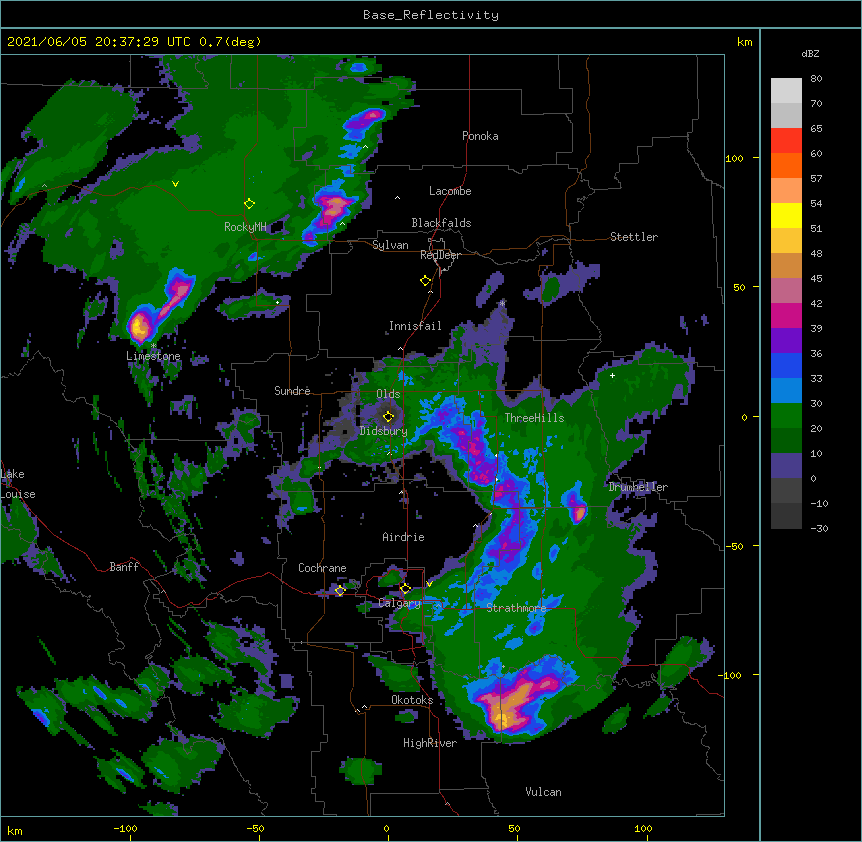This screenshot has width=862, height=842.
Task: Click the Lake Louise label
Action: pyautogui.click(x=18, y=484)
